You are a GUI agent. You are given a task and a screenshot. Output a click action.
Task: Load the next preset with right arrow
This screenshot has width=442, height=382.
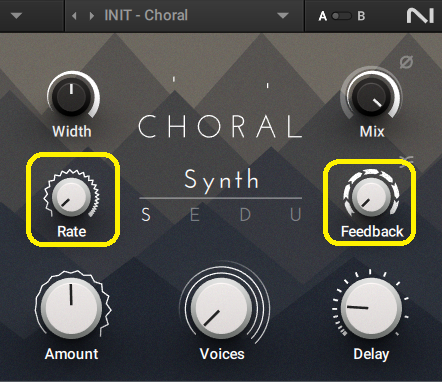pyautogui.click(x=91, y=16)
